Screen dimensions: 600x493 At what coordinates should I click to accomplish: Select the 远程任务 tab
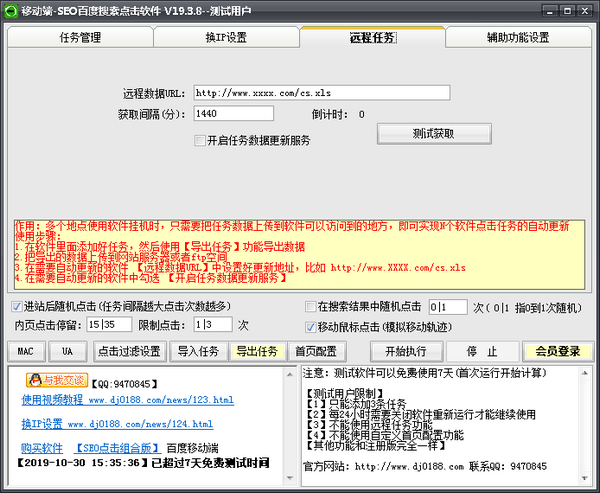[372, 38]
